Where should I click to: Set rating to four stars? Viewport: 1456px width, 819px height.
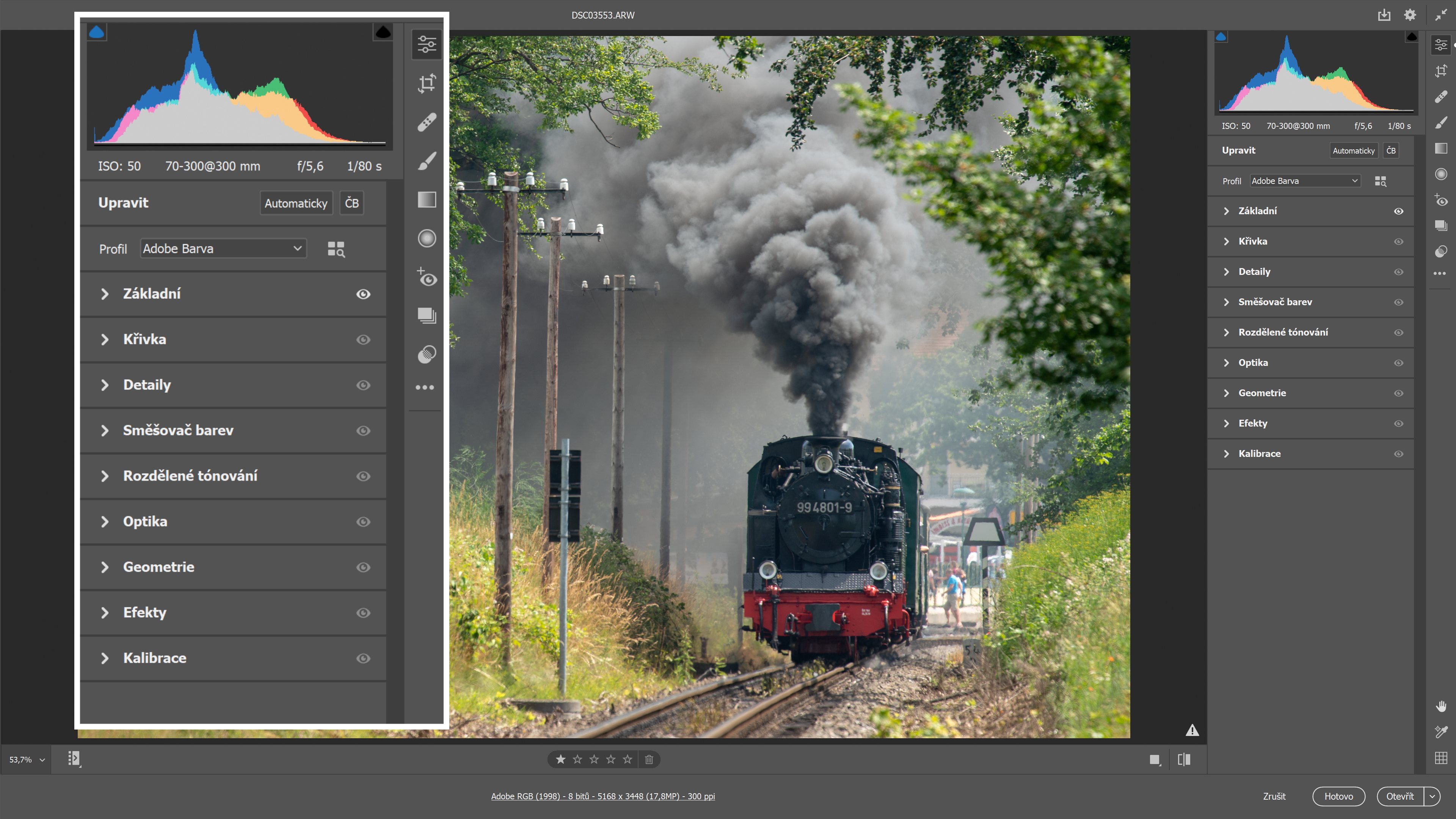click(610, 759)
